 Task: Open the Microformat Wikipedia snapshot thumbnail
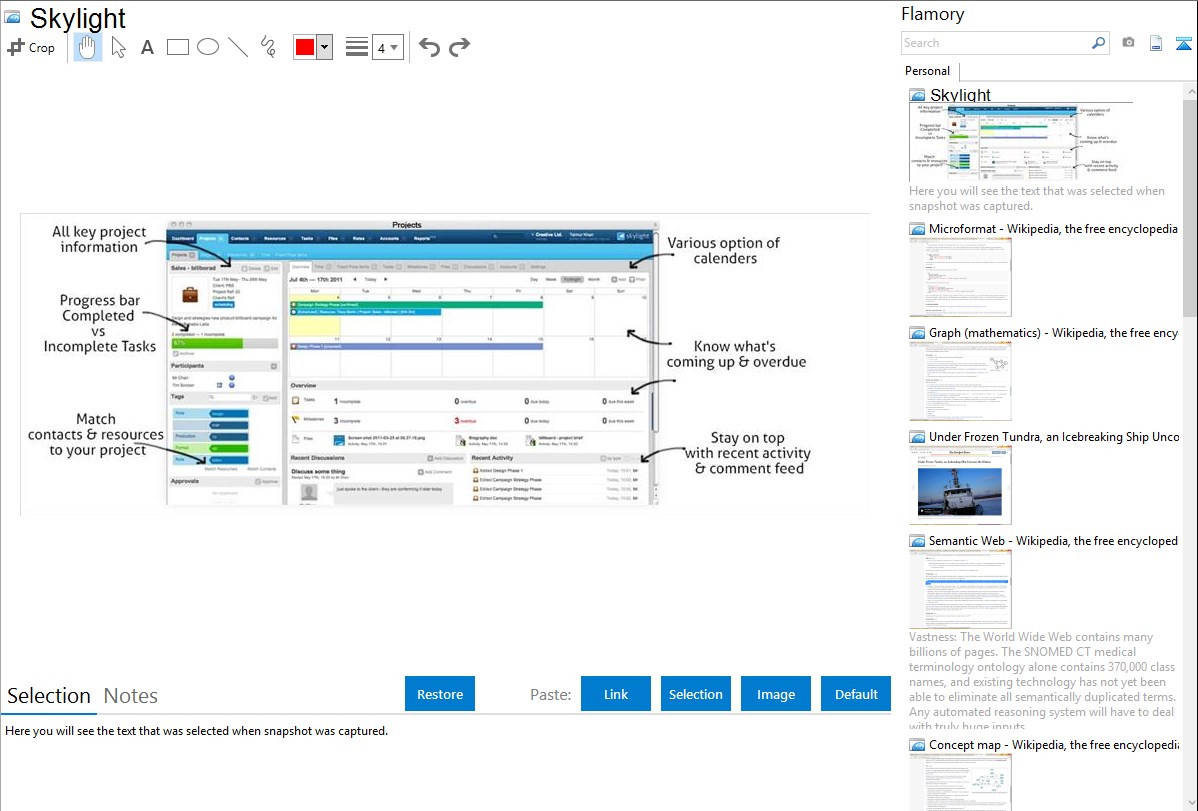[x=961, y=277]
